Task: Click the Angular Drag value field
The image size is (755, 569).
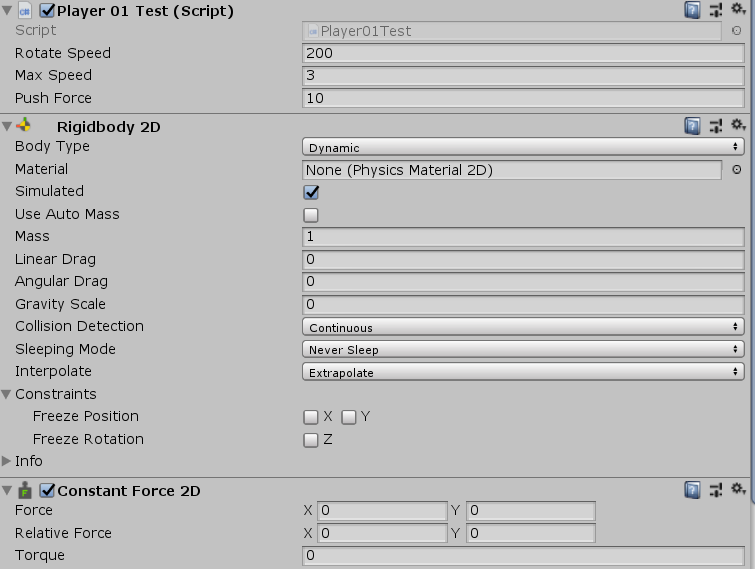Action: tap(523, 282)
